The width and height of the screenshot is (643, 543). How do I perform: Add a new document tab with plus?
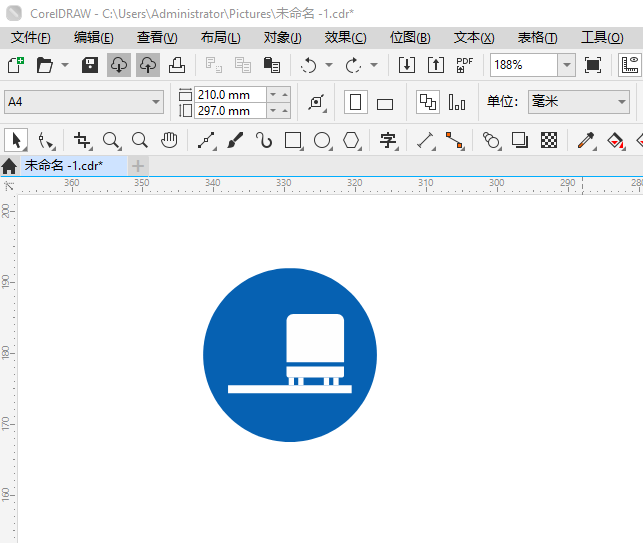(x=138, y=165)
